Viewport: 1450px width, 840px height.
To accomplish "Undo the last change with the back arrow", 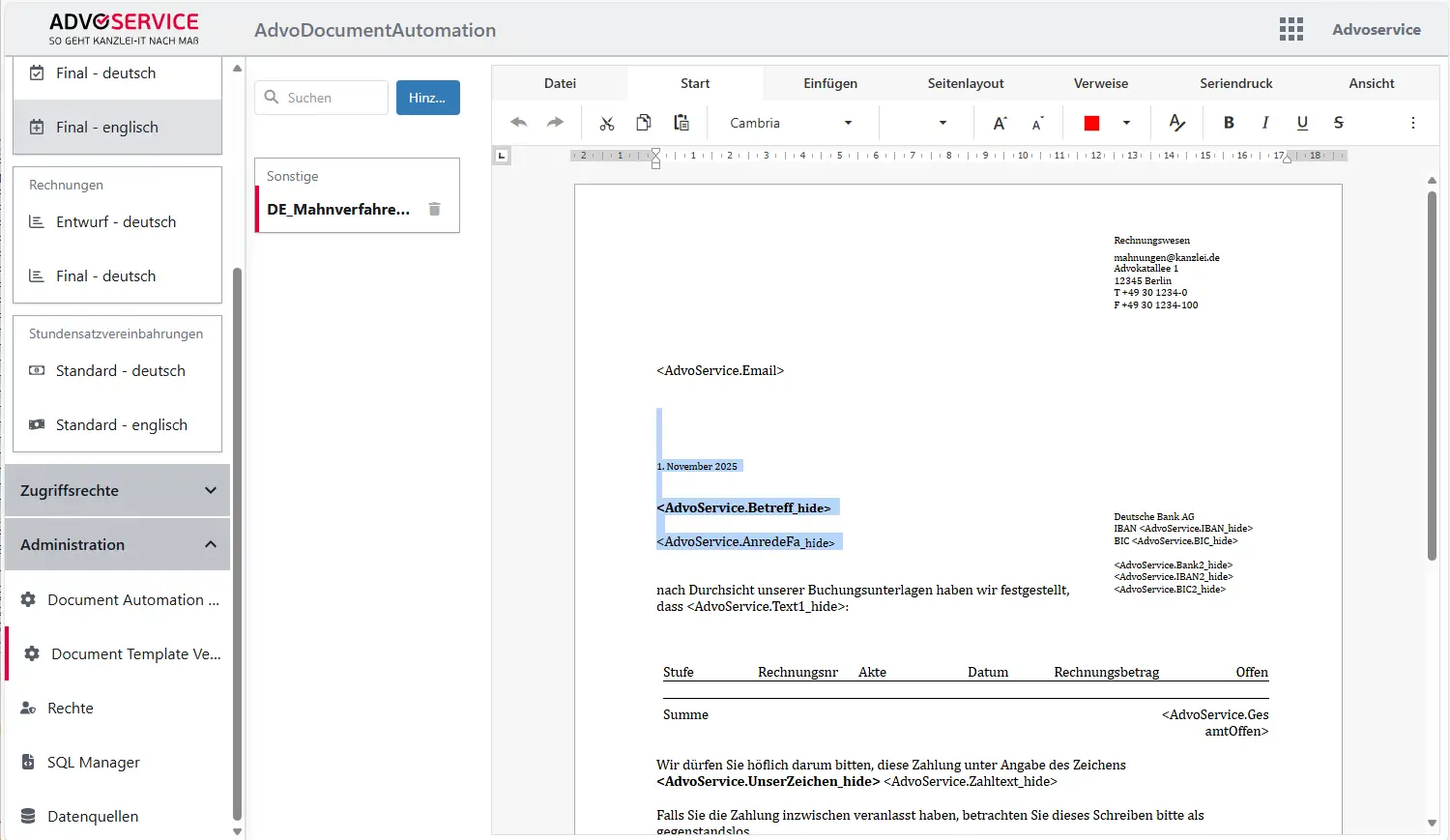I will click(x=519, y=123).
